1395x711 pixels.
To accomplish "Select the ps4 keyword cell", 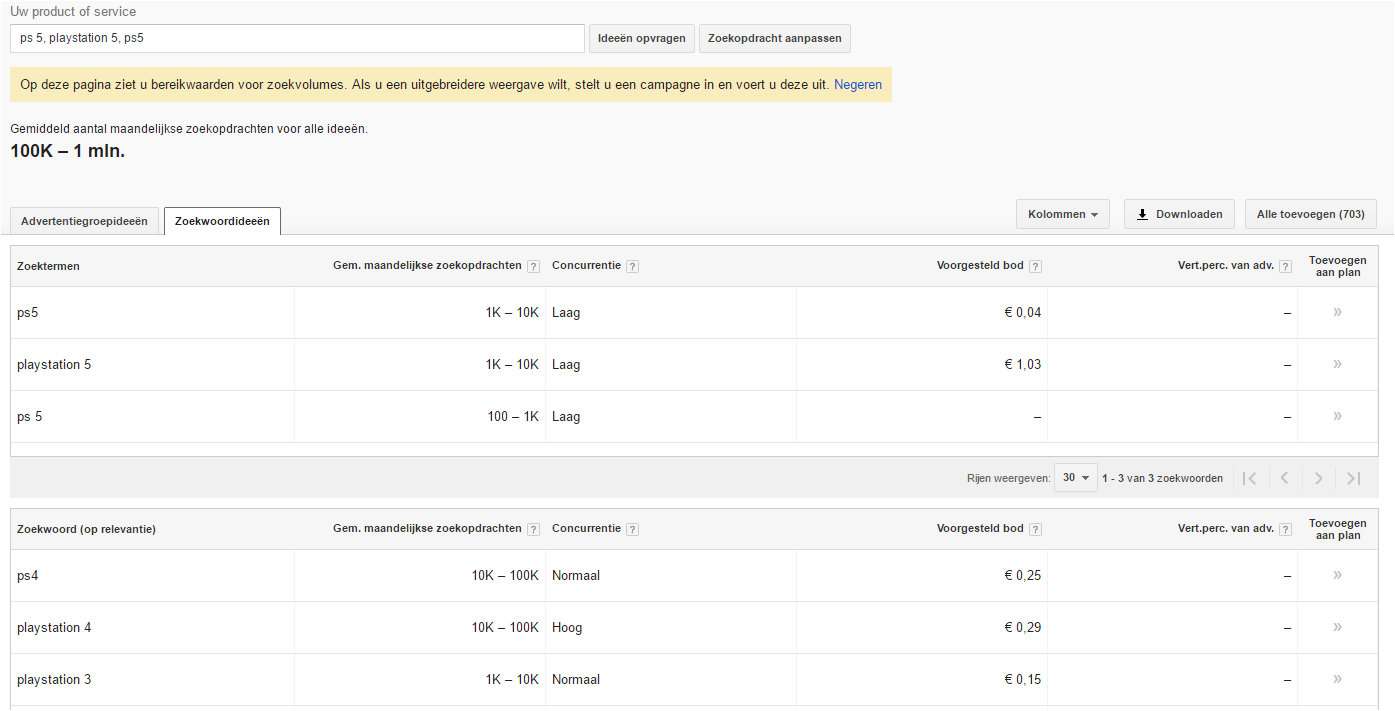I will [x=152, y=575].
